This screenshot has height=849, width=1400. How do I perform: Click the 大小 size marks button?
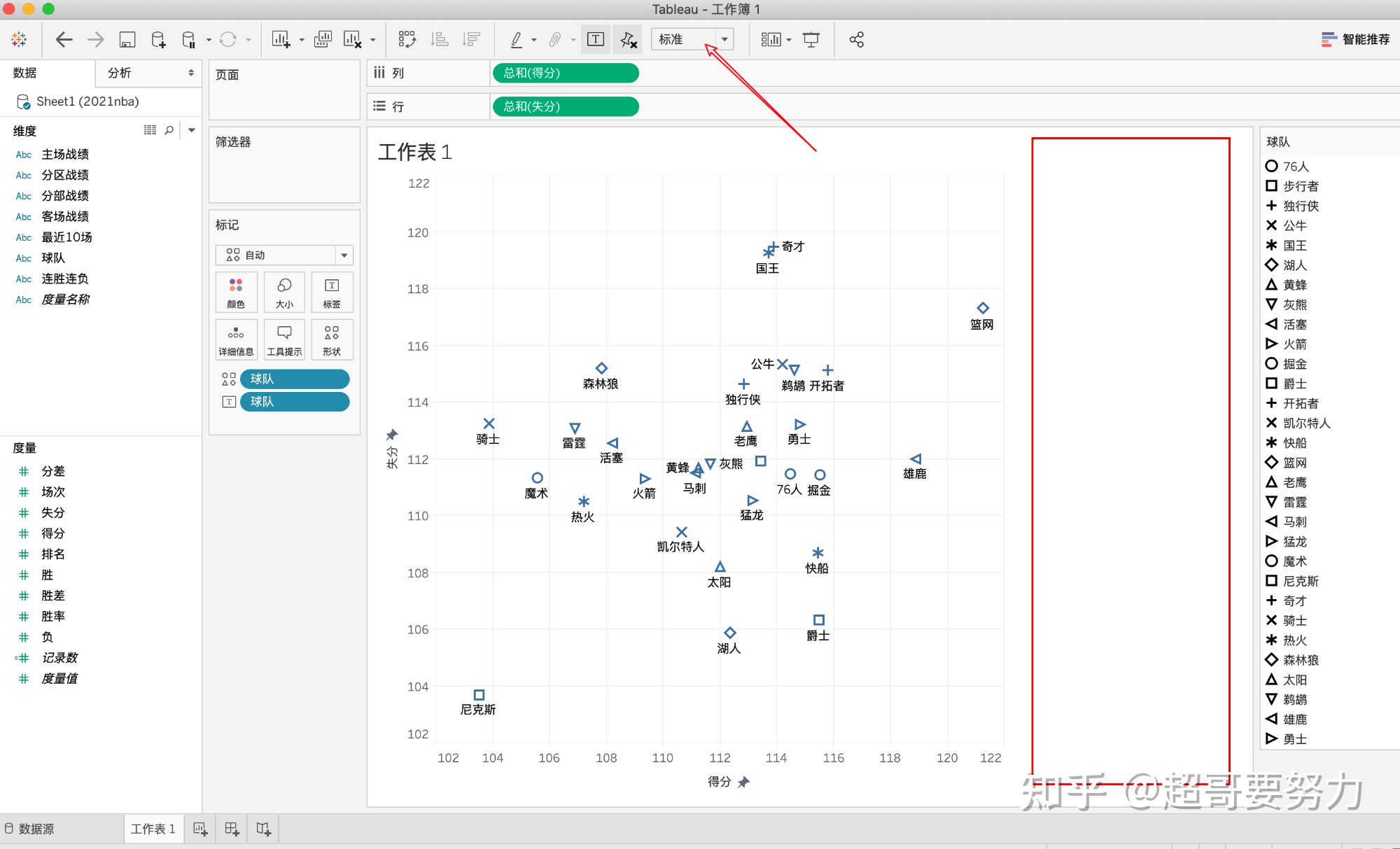pos(284,292)
